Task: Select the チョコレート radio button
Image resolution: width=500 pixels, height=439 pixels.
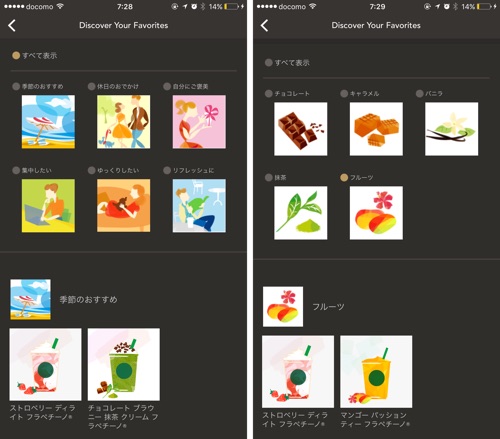Action: tap(269, 94)
